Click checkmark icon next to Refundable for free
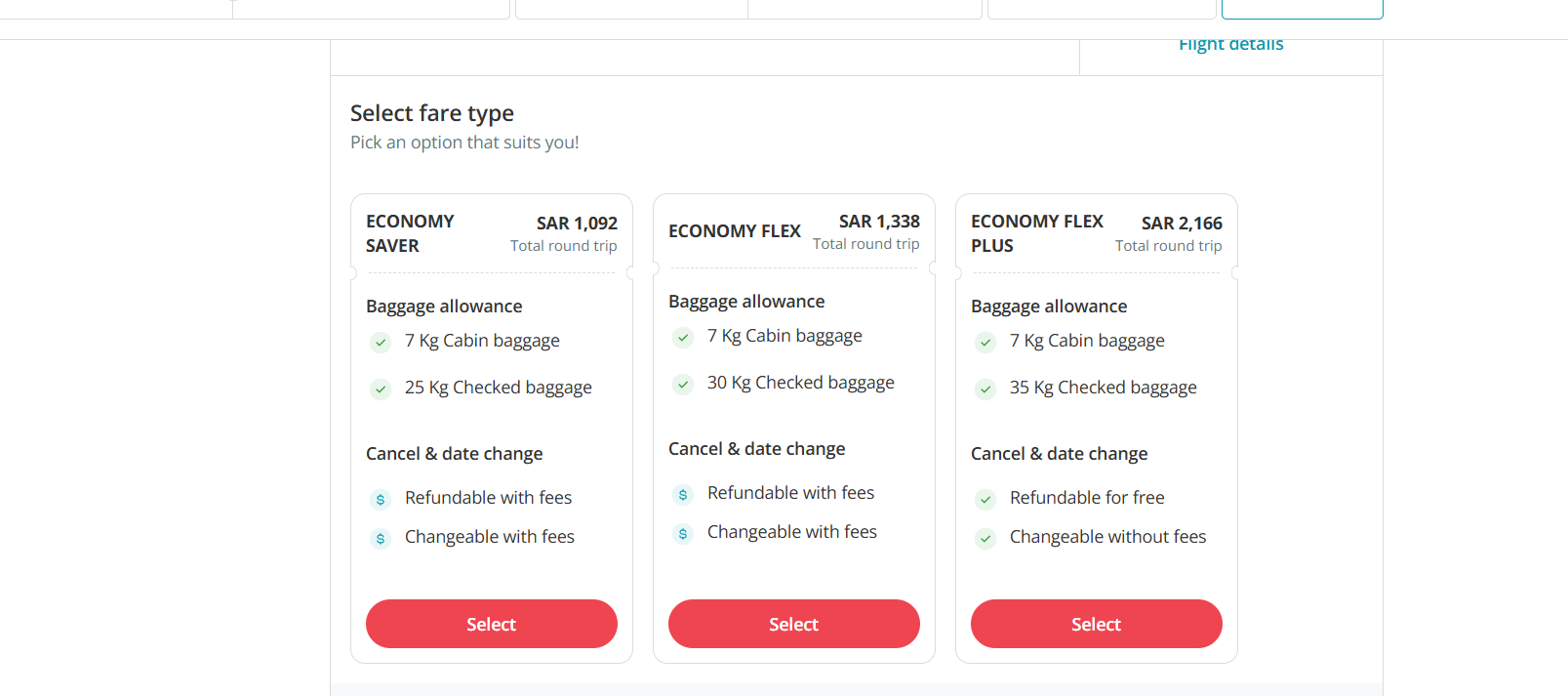This screenshot has width=1568, height=696. (x=985, y=500)
